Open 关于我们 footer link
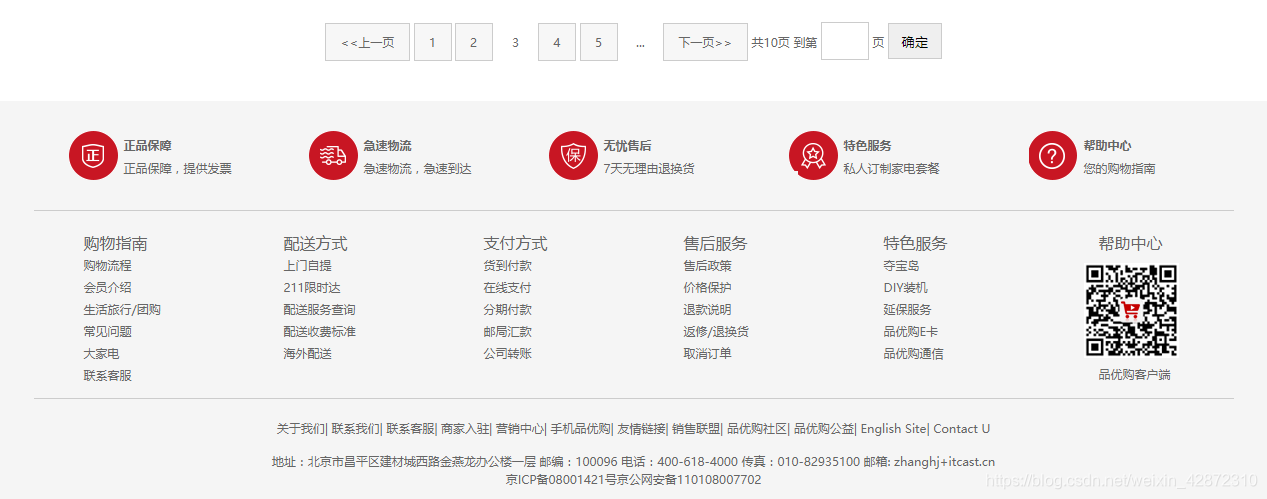 (x=301, y=429)
